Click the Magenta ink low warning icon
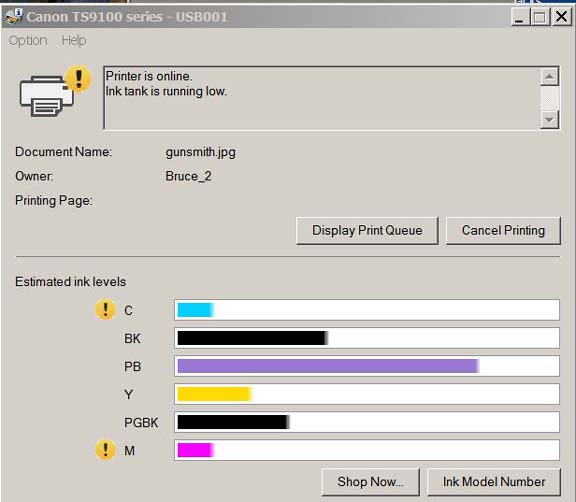The width and height of the screenshot is (576, 502). 105,450
